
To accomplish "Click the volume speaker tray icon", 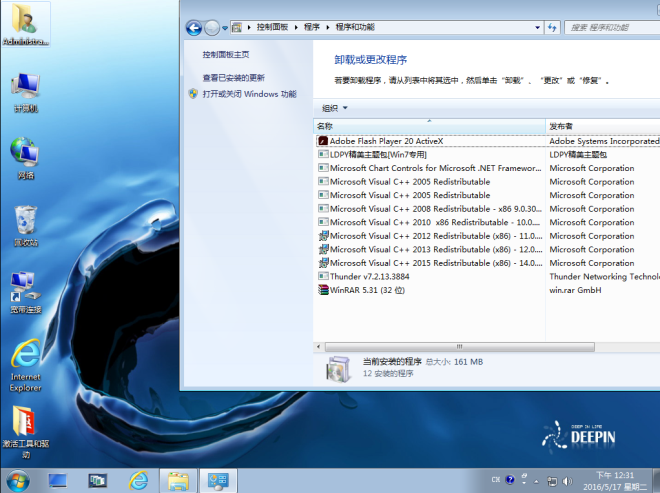I will (567, 480).
